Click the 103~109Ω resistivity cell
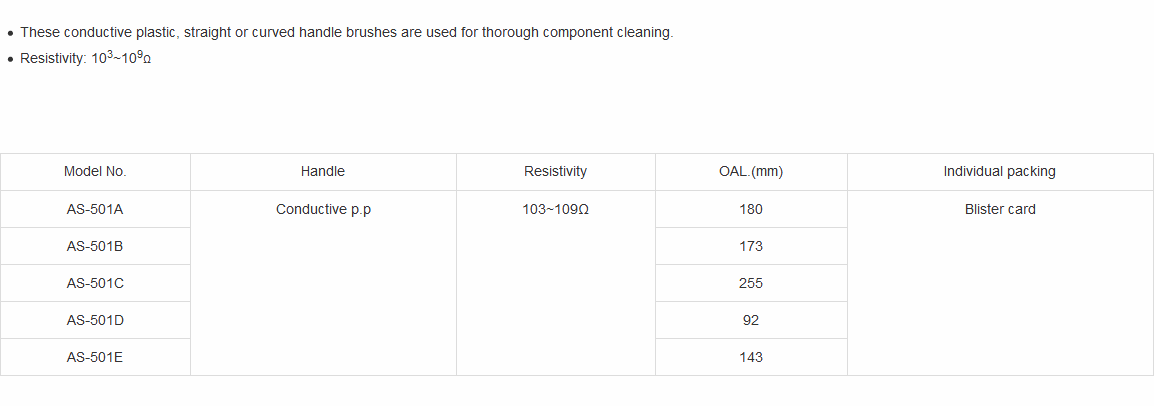The height and width of the screenshot is (406, 1154). pyautogui.click(x=555, y=209)
